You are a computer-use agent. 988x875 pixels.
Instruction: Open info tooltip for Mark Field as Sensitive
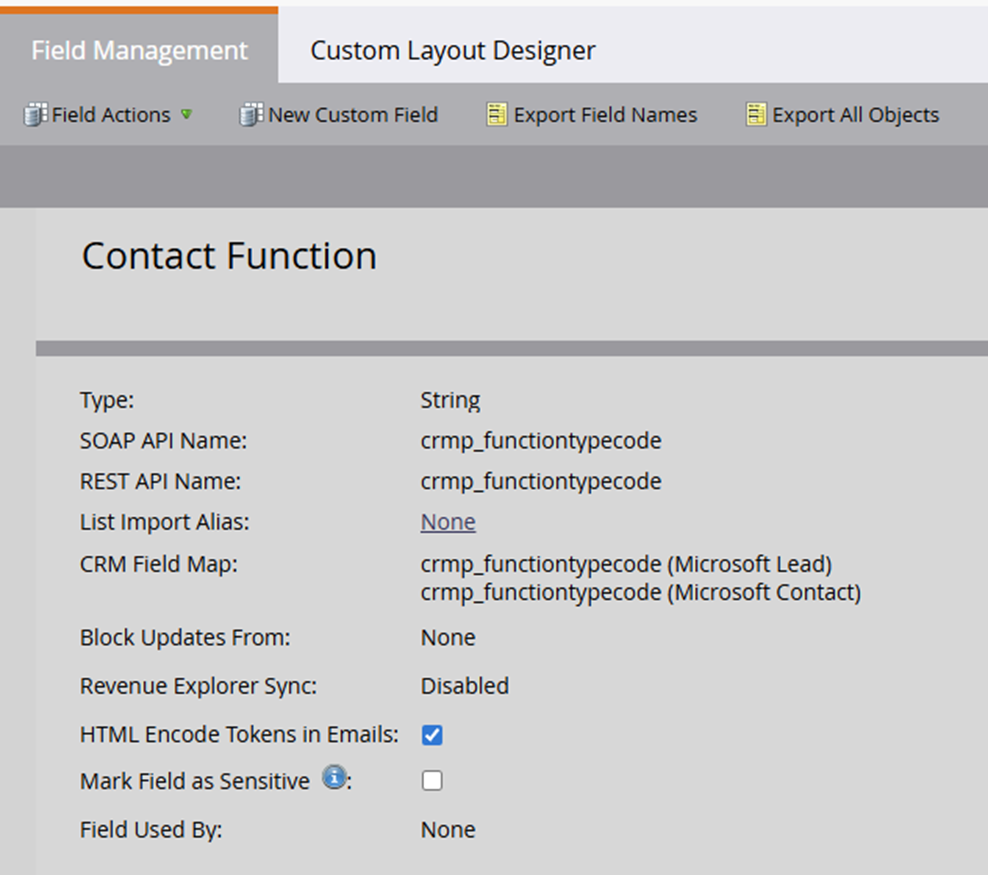[x=333, y=779]
